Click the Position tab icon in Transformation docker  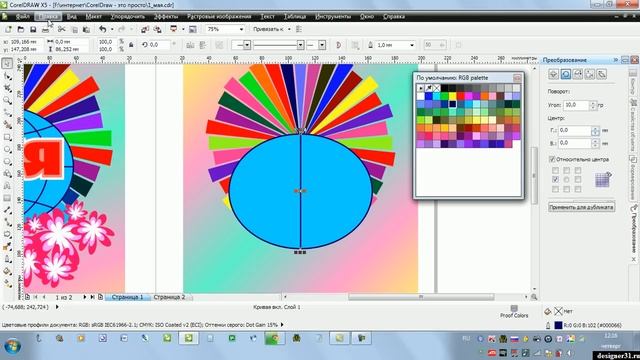pyautogui.click(x=553, y=74)
